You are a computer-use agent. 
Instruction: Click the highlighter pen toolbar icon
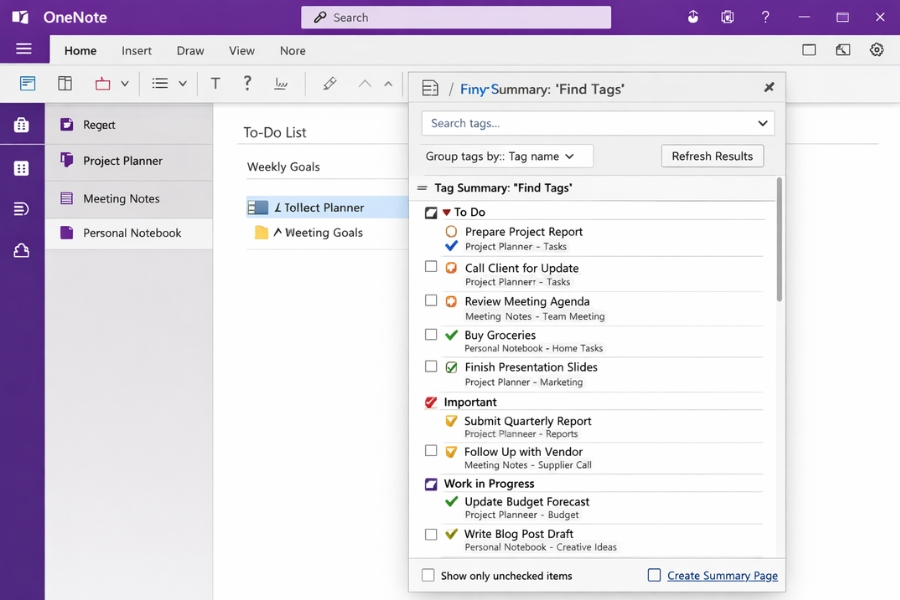(329, 84)
